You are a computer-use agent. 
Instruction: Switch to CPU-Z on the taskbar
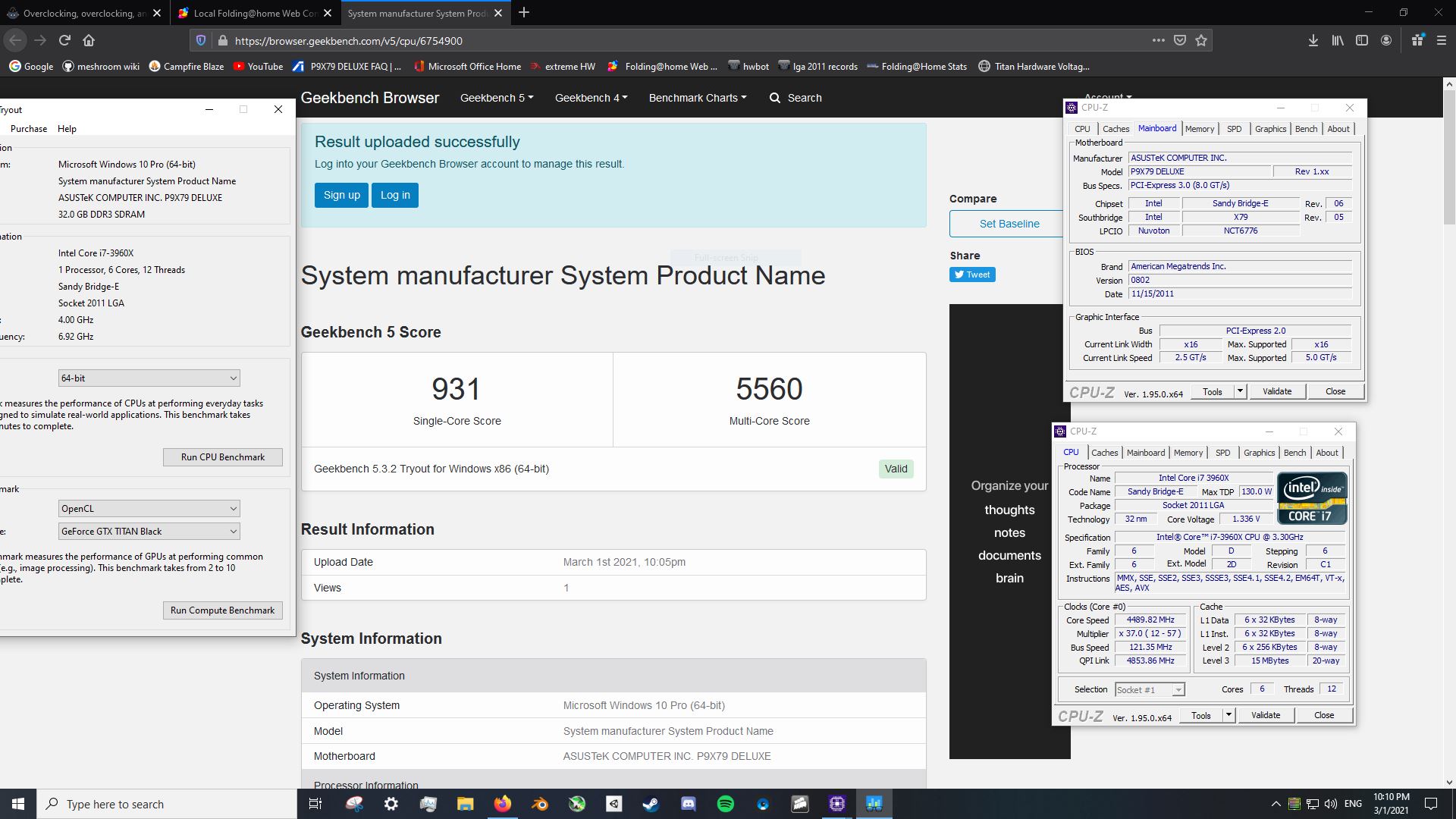(x=836, y=804)
